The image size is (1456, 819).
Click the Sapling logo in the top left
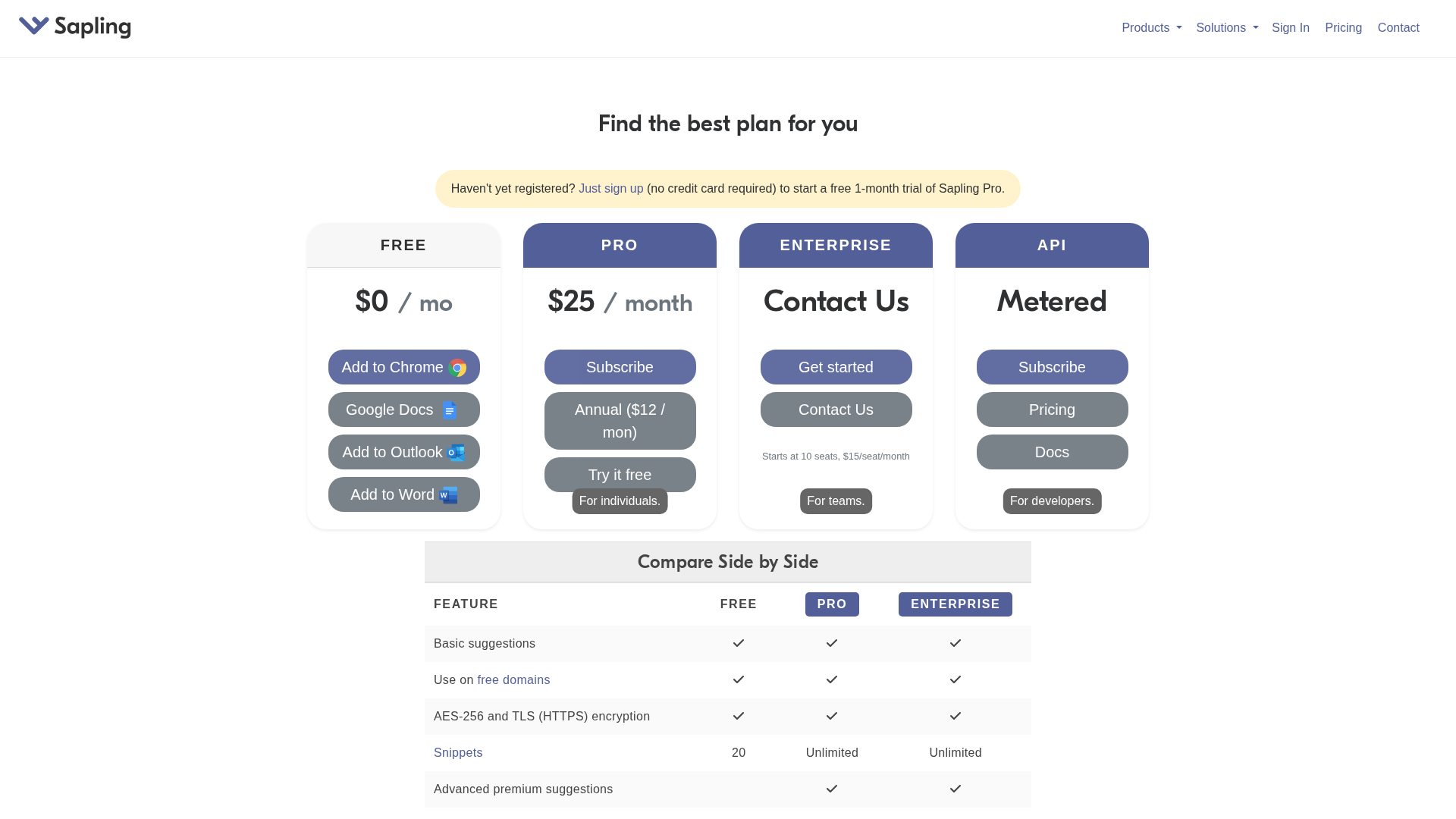pos(74,26)
